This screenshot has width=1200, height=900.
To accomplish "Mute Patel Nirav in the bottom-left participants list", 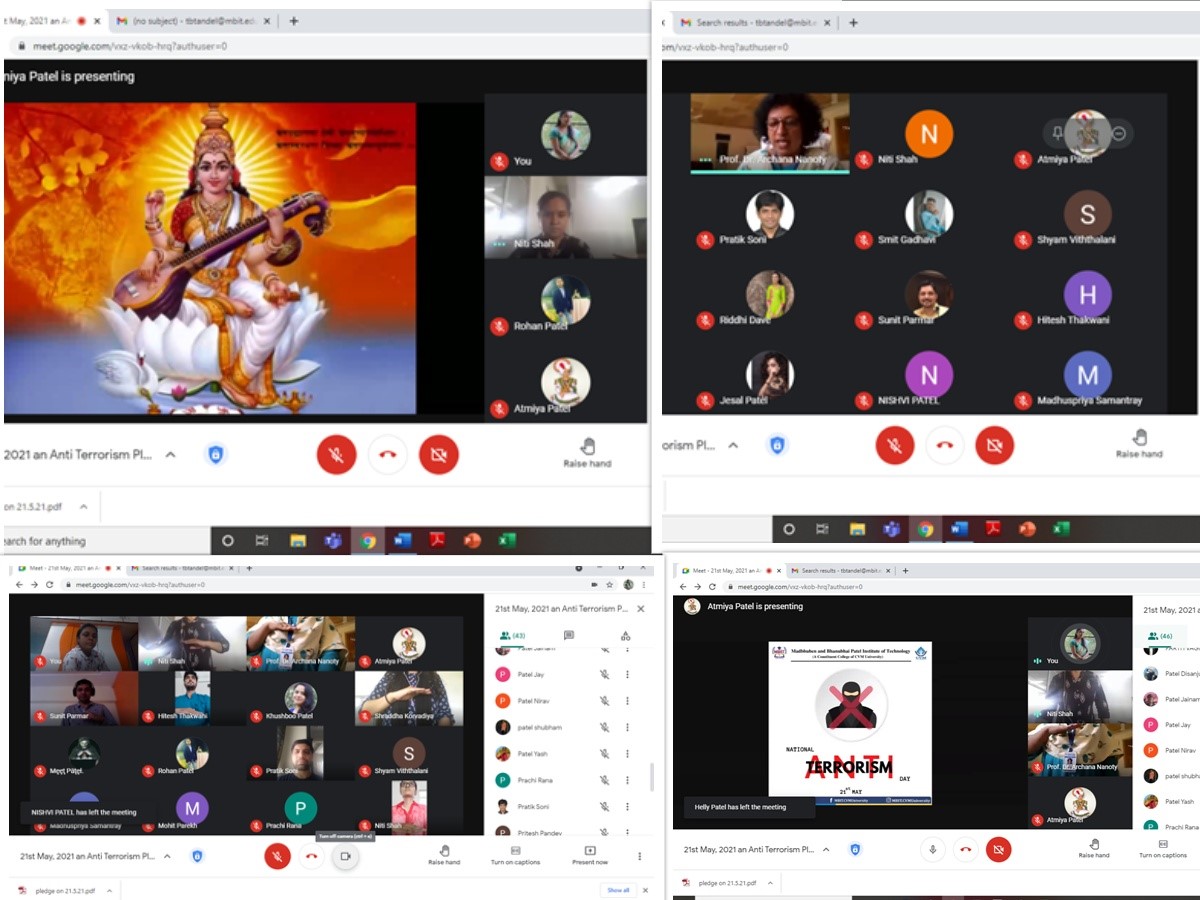I will (x=604, y=701).
